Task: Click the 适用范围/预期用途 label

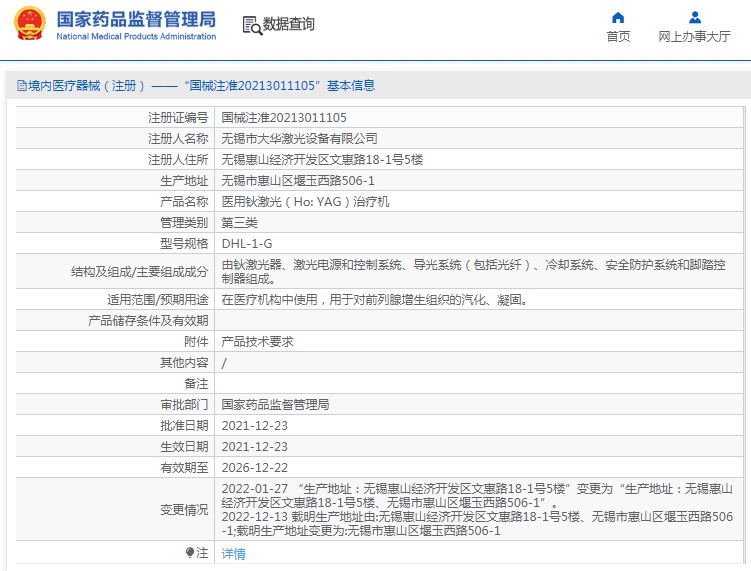Action: click(158, 300)
